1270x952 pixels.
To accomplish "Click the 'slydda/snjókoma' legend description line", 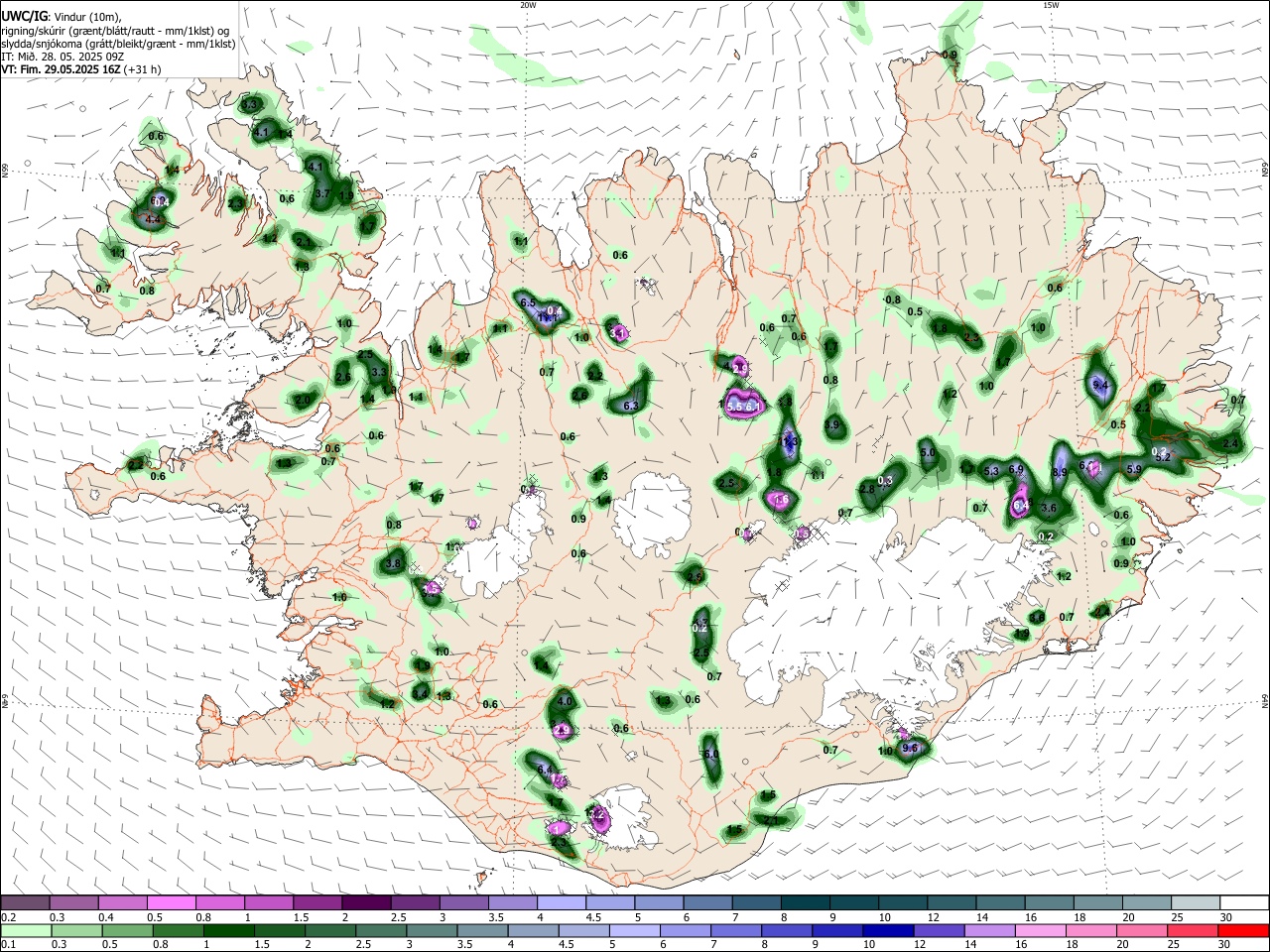I will [117, 44].
